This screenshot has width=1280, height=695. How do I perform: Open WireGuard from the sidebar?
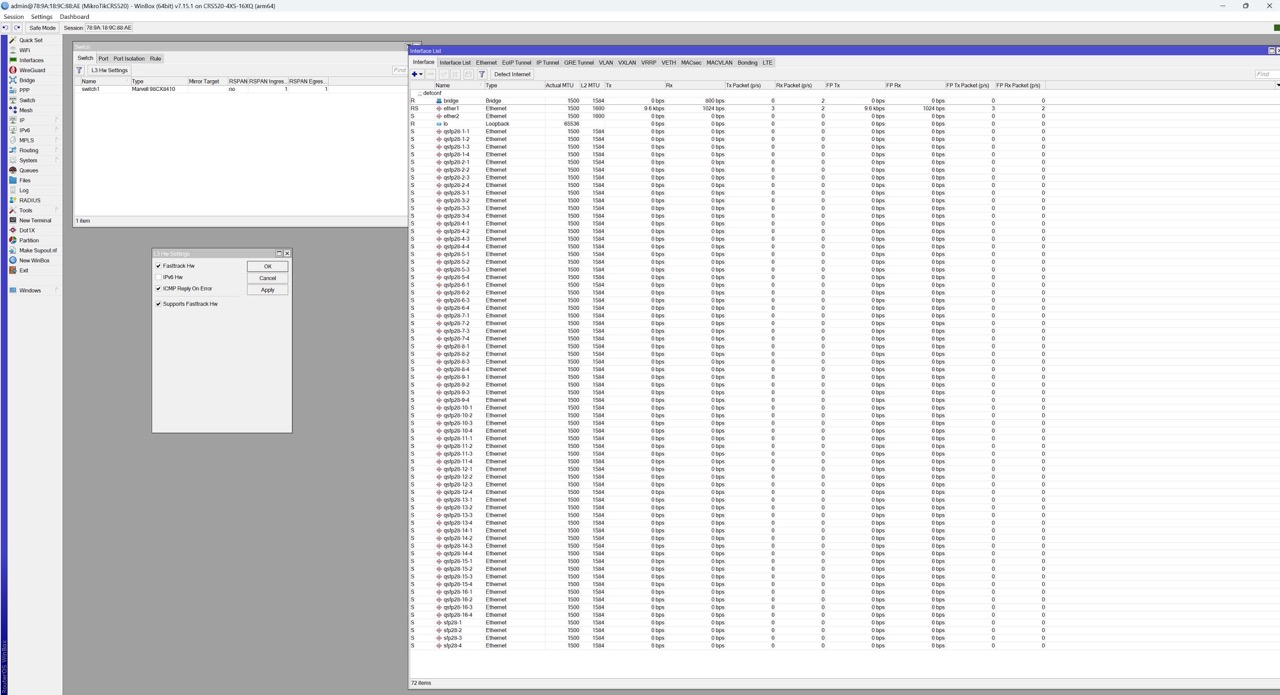(31, 70)
